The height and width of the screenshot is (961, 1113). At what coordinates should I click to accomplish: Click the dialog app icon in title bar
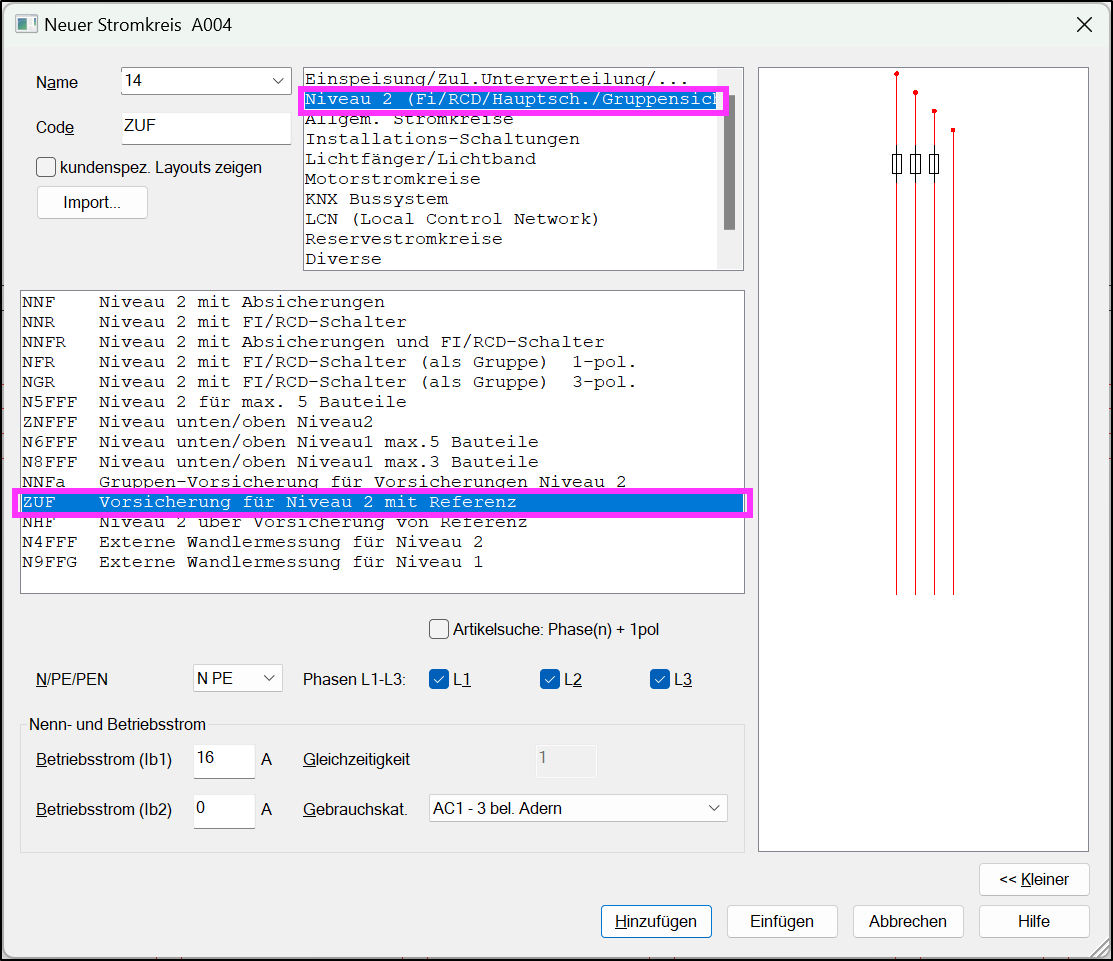click(x=26, y=24)
